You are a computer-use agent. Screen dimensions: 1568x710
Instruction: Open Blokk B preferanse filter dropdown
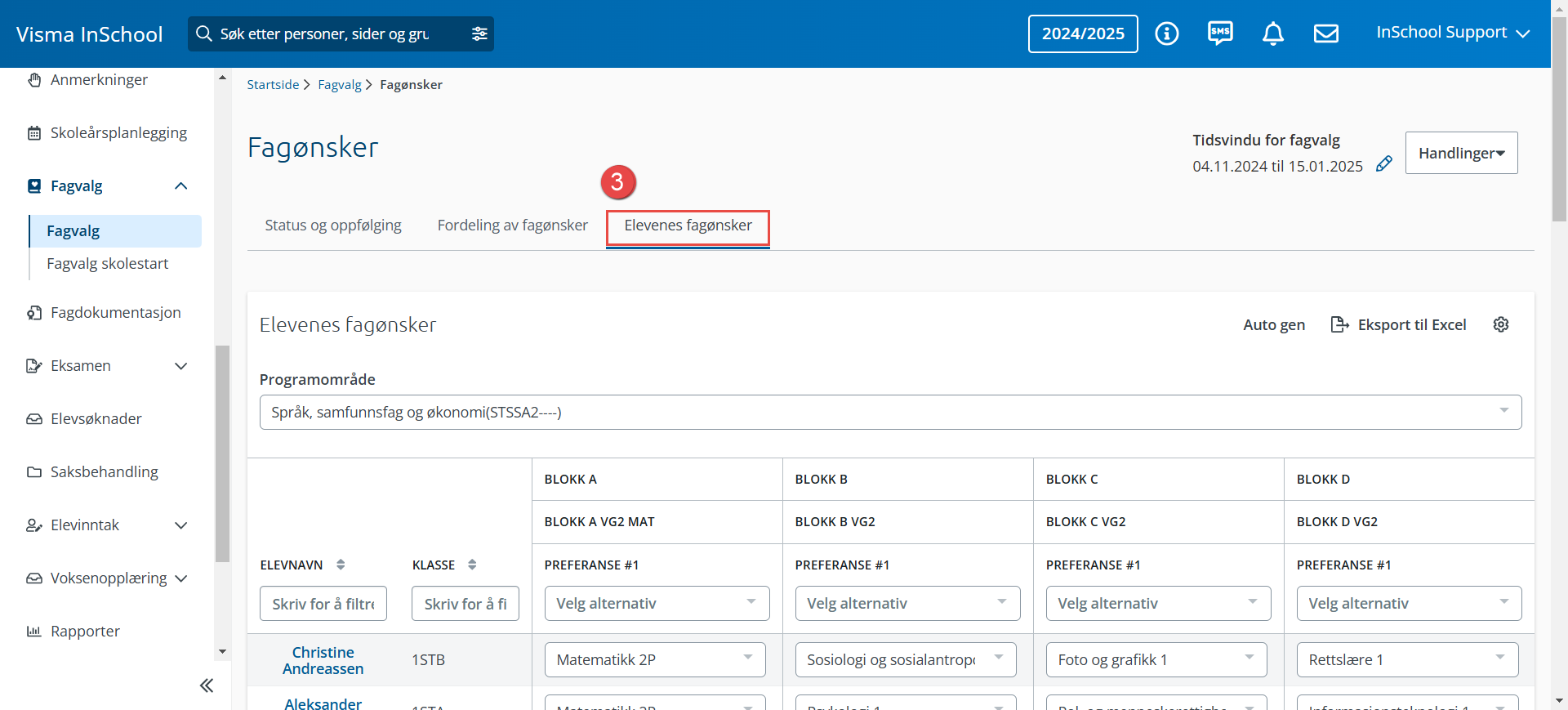tap(907, 604)
